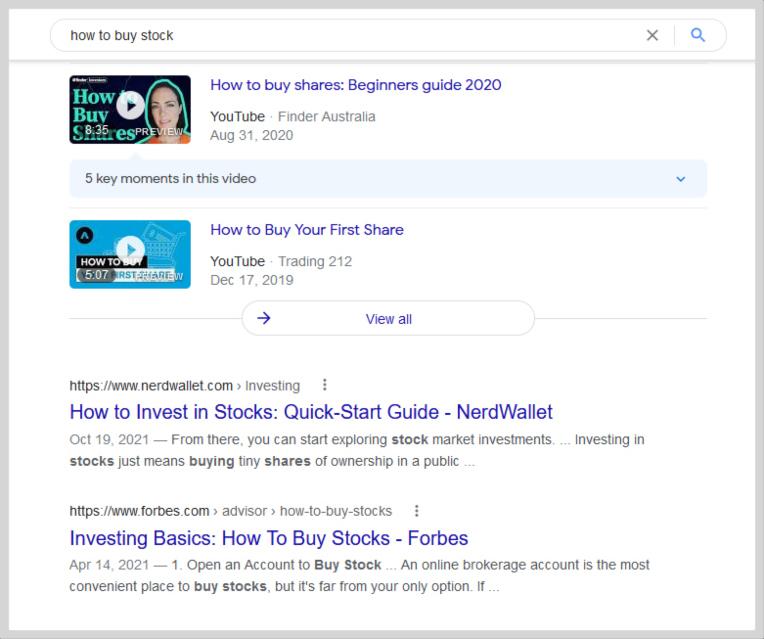Play the 'How to Buy Your First Share' thumbnail

pyautogui.click(x=130, y=254)
